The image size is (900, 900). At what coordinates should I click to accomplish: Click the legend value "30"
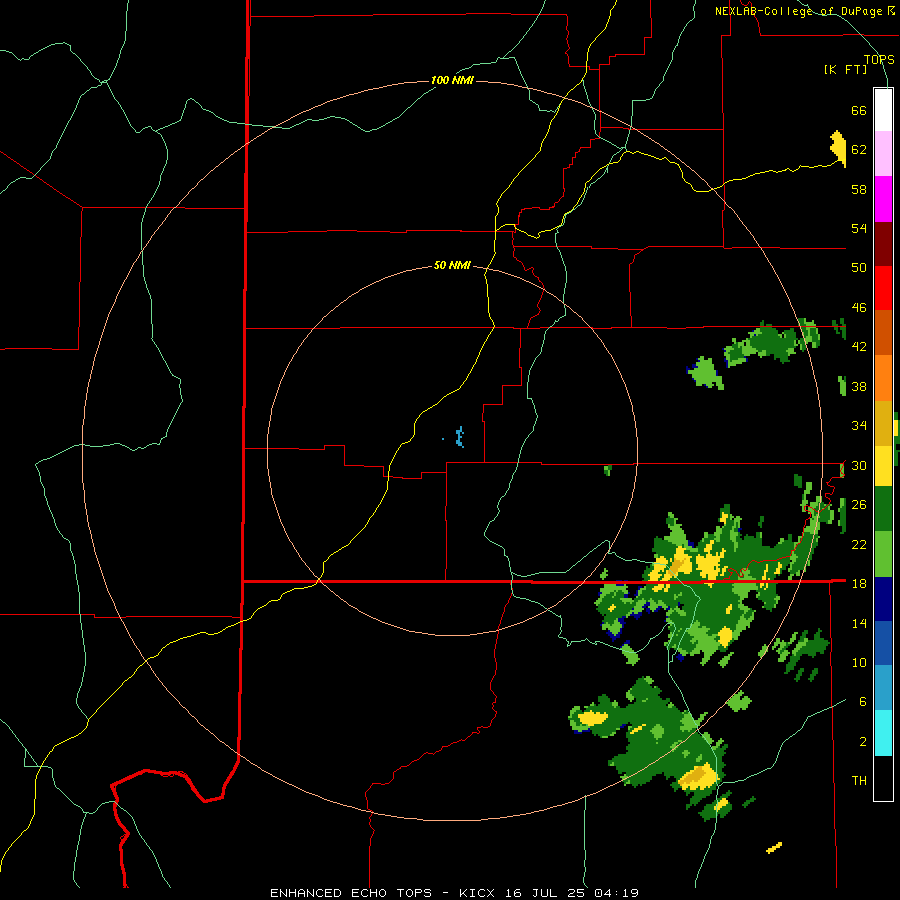(859, 465)
